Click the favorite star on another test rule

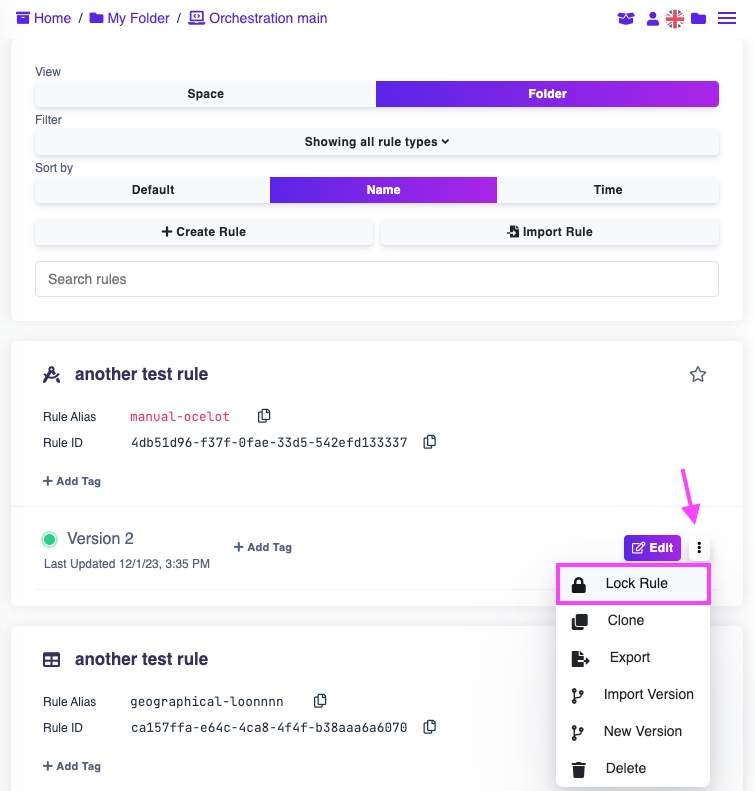[x=698, y=375]
